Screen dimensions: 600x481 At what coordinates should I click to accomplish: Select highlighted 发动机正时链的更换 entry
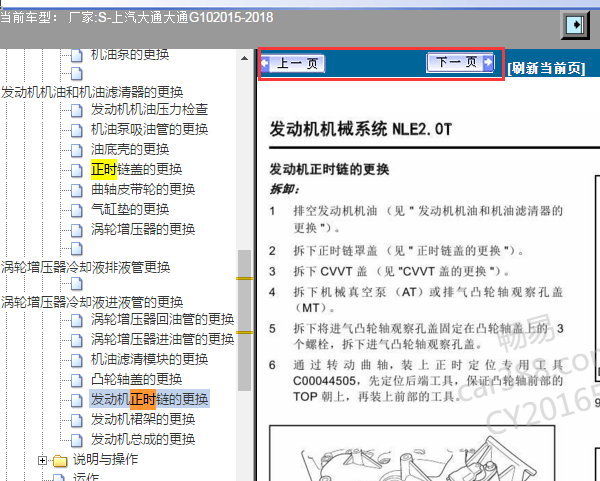(149, 399)
